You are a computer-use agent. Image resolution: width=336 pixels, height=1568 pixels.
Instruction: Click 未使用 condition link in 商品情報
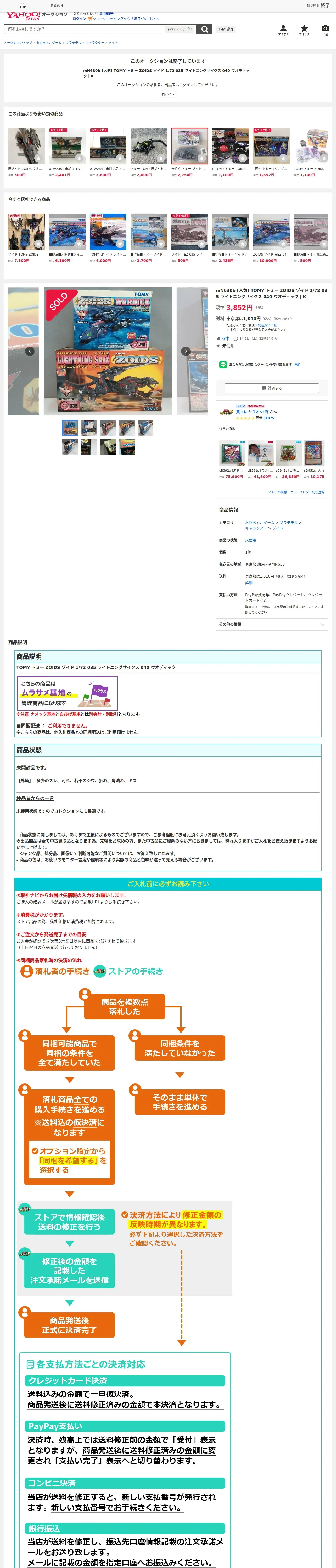(x=251, y=540)
